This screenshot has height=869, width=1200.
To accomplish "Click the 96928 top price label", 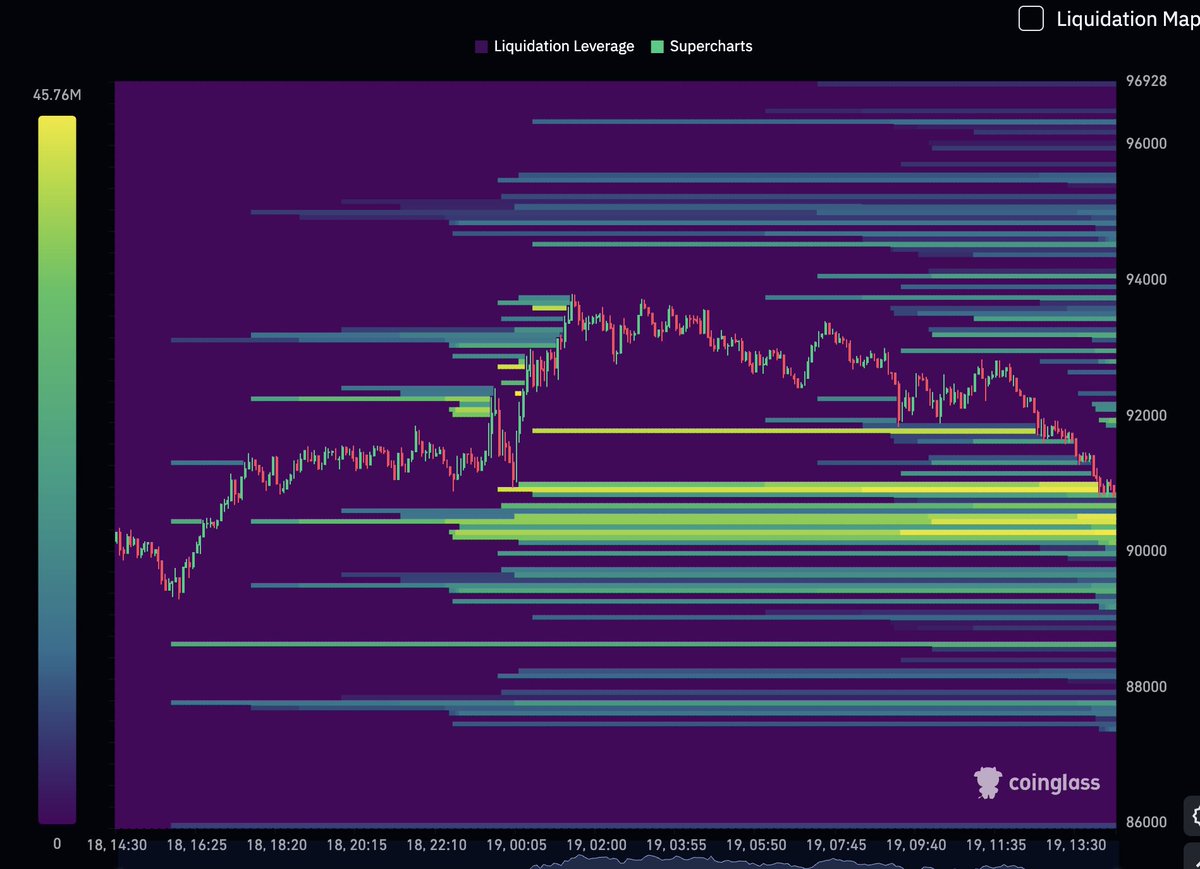I will 1146,81.
